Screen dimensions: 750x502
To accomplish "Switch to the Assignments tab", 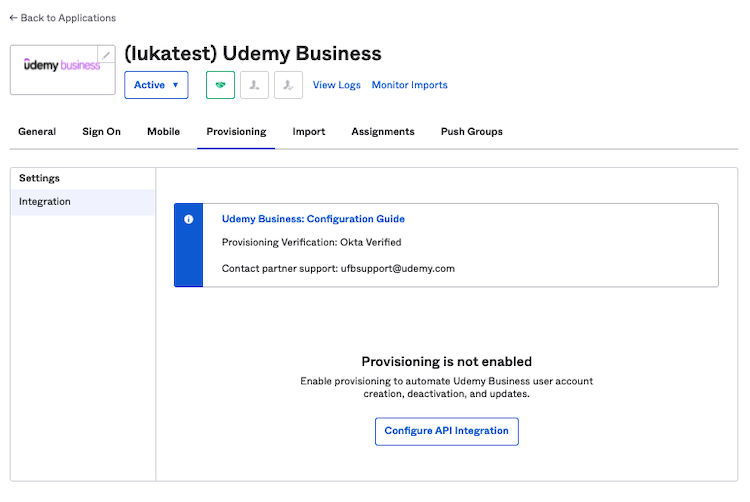I will click(383, 132).
